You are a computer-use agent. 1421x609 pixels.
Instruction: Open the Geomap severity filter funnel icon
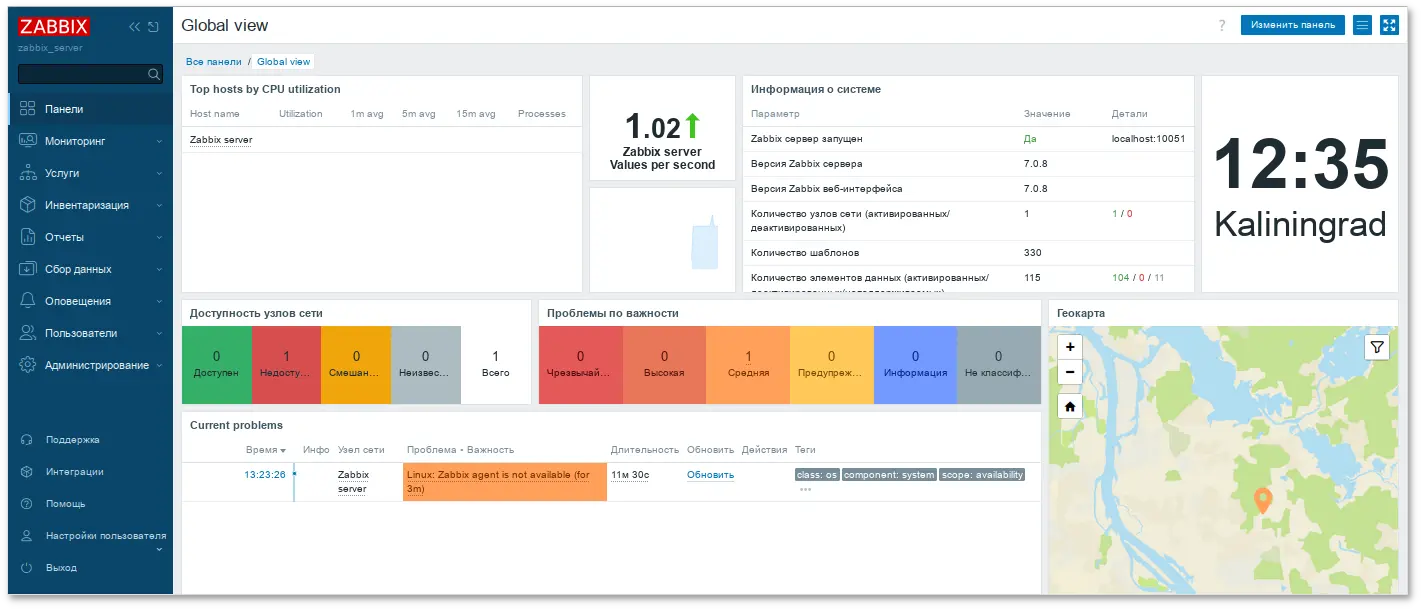[1377, 346]
